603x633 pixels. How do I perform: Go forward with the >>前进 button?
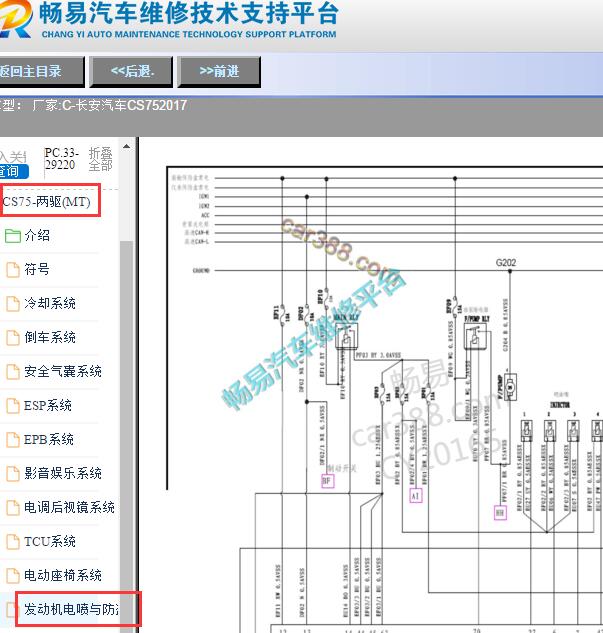[219, 72]
